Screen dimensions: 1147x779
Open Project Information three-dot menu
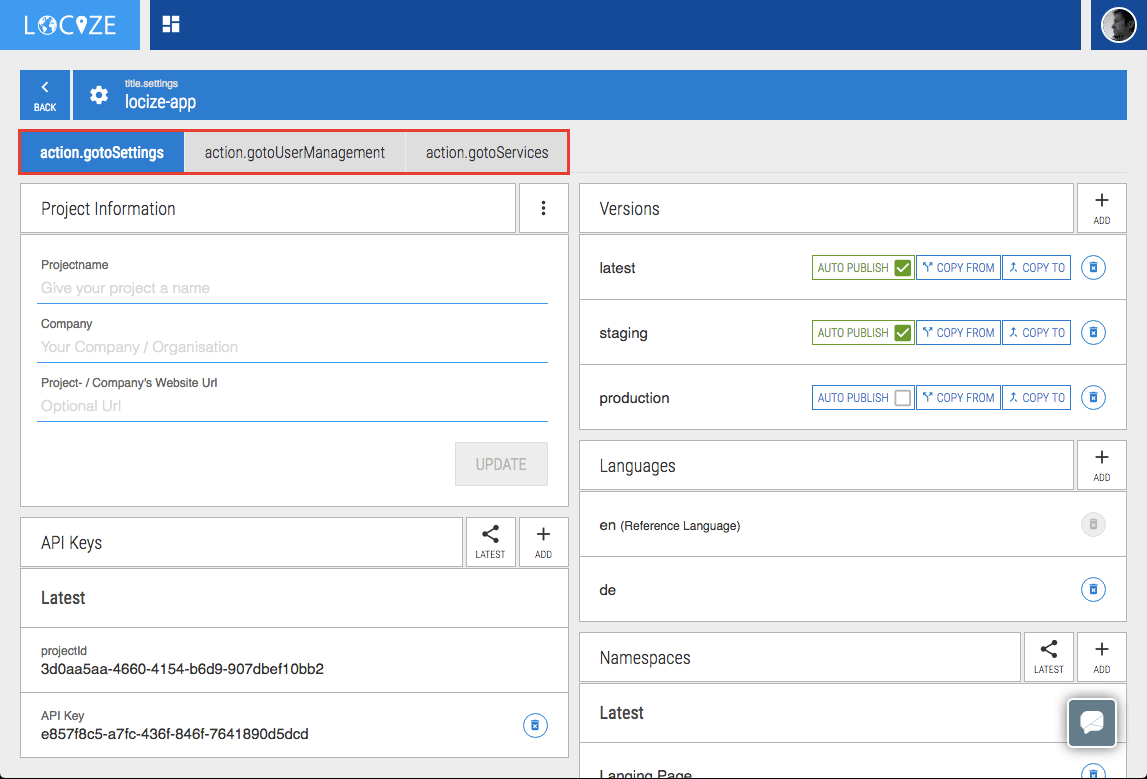pos(543,208)
